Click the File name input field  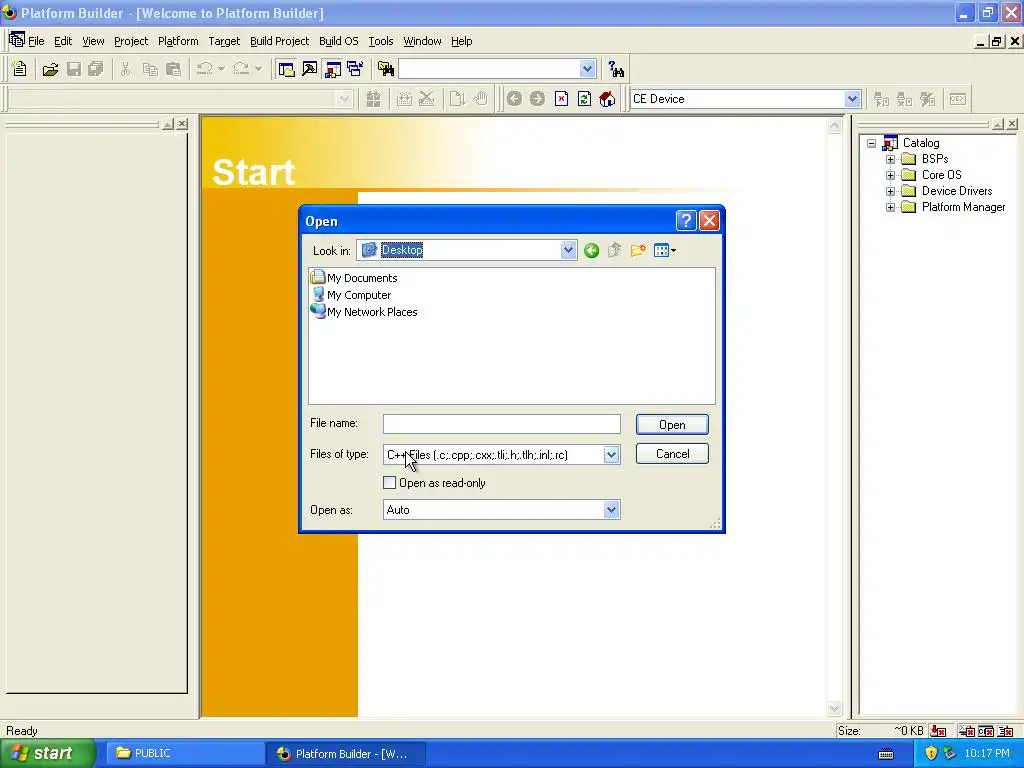tap(502, 424)
